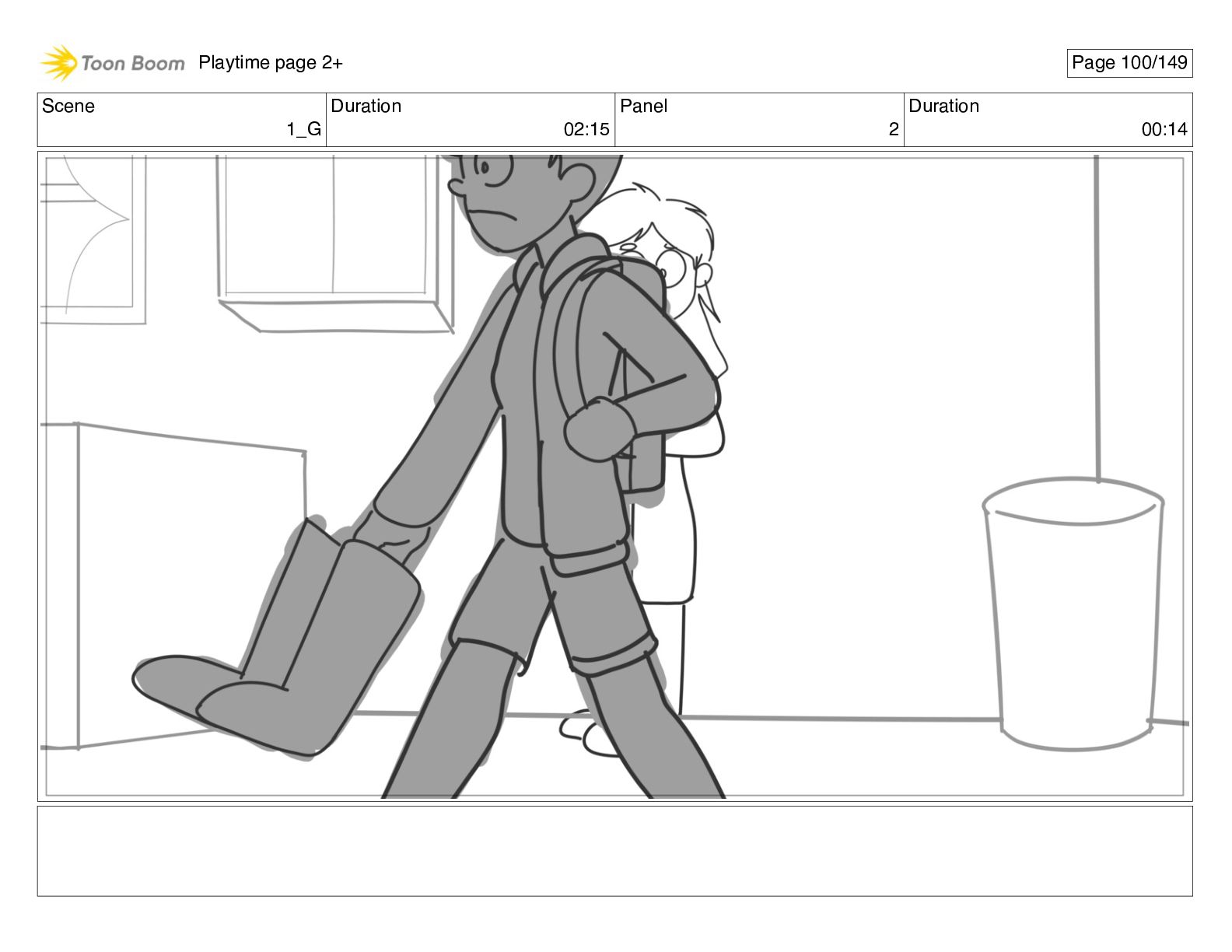
Task: Click the panel duration value '00:14'
Action: click(1164, 130)
